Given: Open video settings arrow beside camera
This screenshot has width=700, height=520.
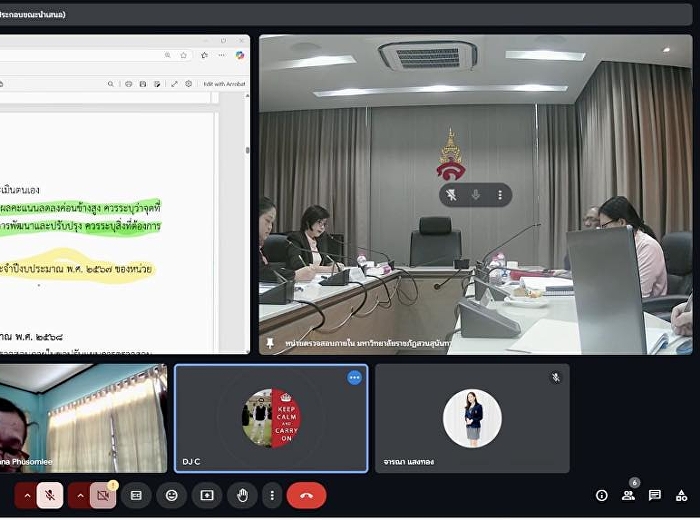Looking at the screenshot, I should (x=80, y=495).
